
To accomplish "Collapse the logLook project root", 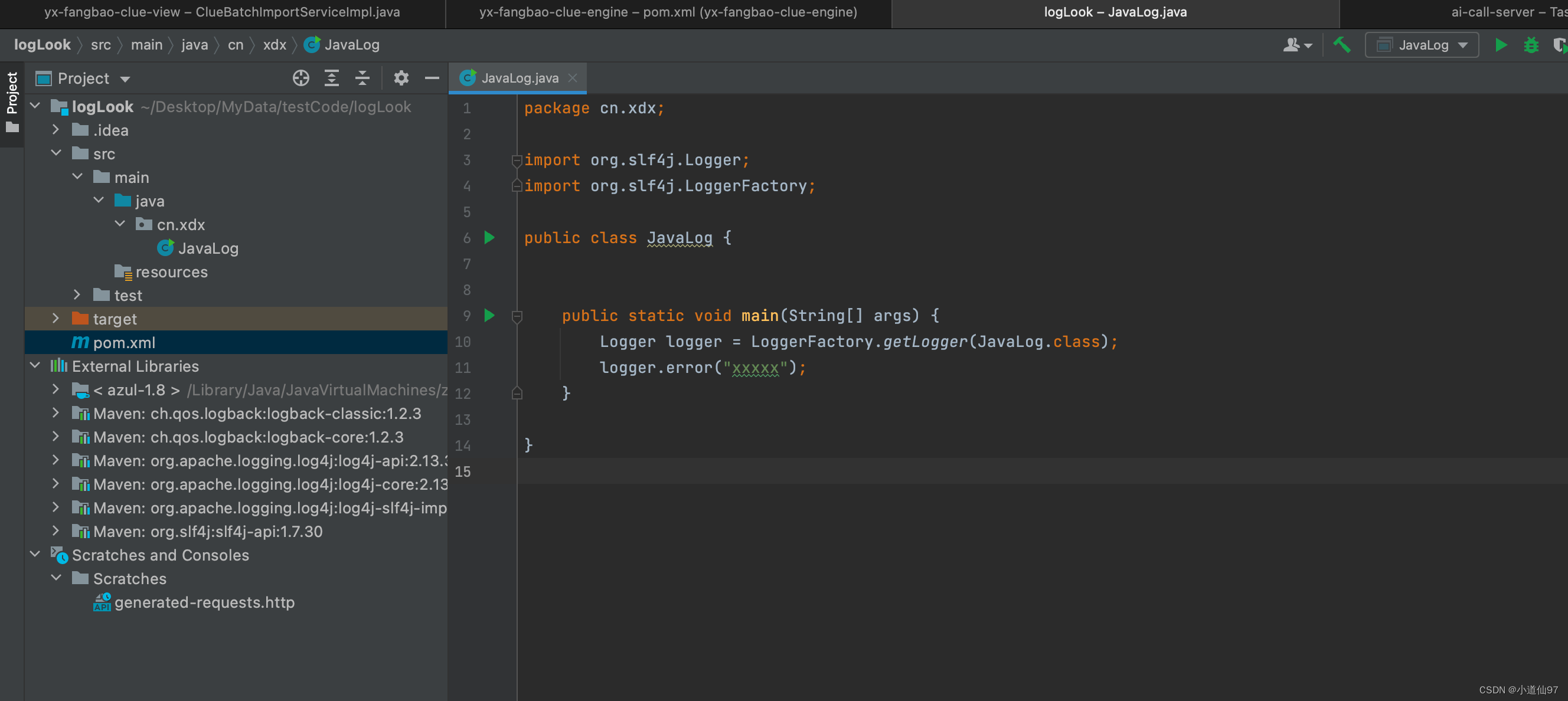I will pyautogui.click(x=35, y=106).
